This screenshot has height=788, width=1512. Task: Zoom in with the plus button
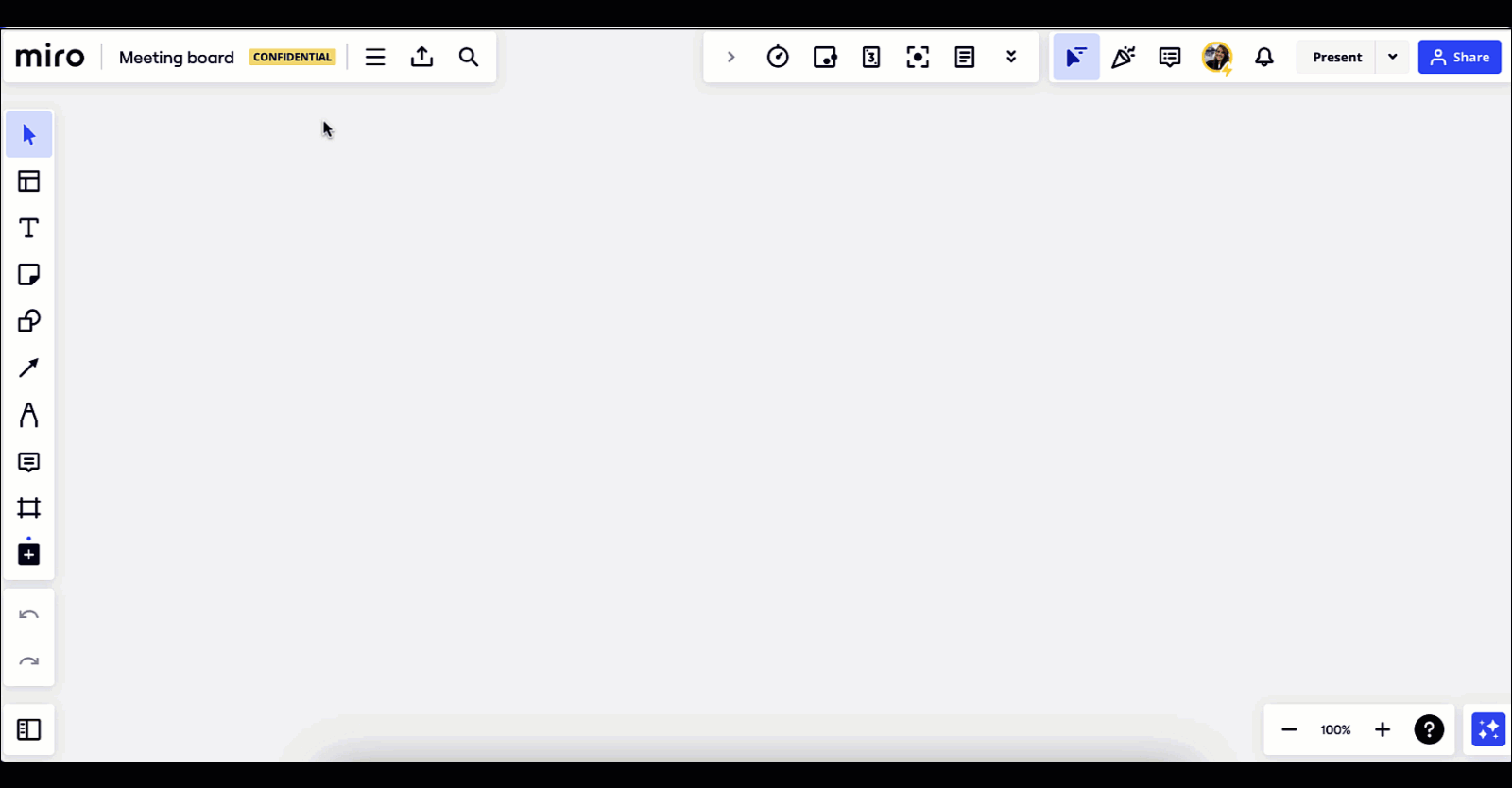[x=1383, y=729]
